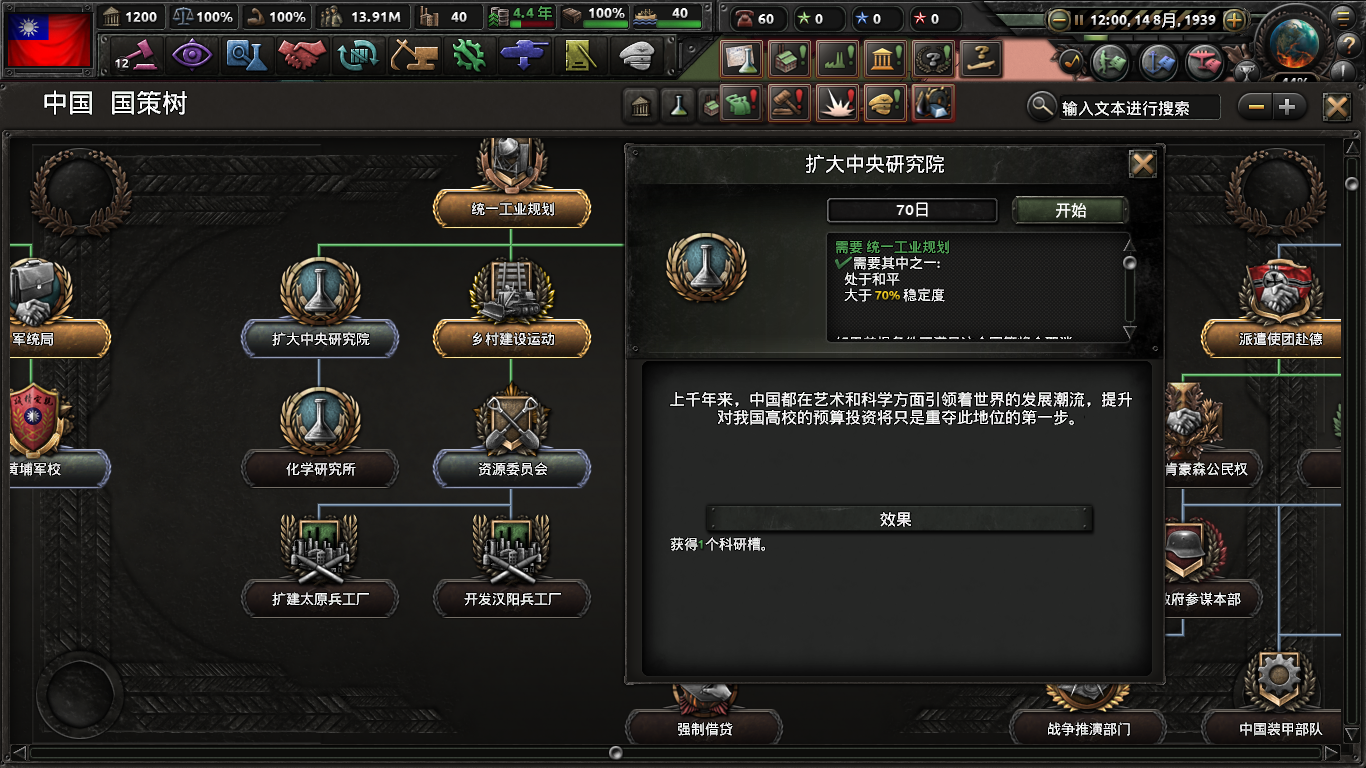Open the political gavel decisions tab
This screenshot has height=768, width=1366.
click(x=136, y=54)
